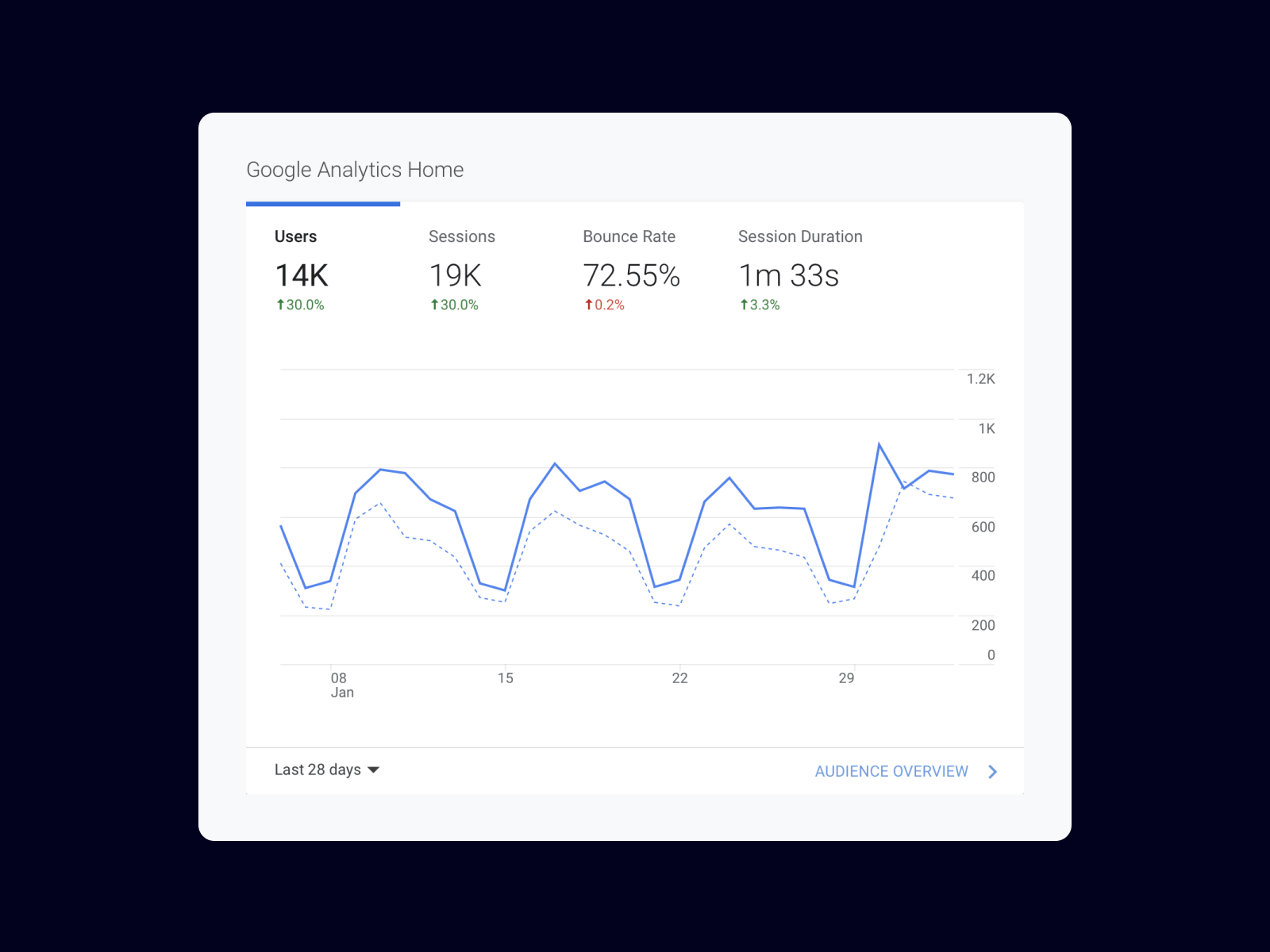Click the 30.0% change under Sessions
The image size is (1270, 952).
click(x=454, y=305)
